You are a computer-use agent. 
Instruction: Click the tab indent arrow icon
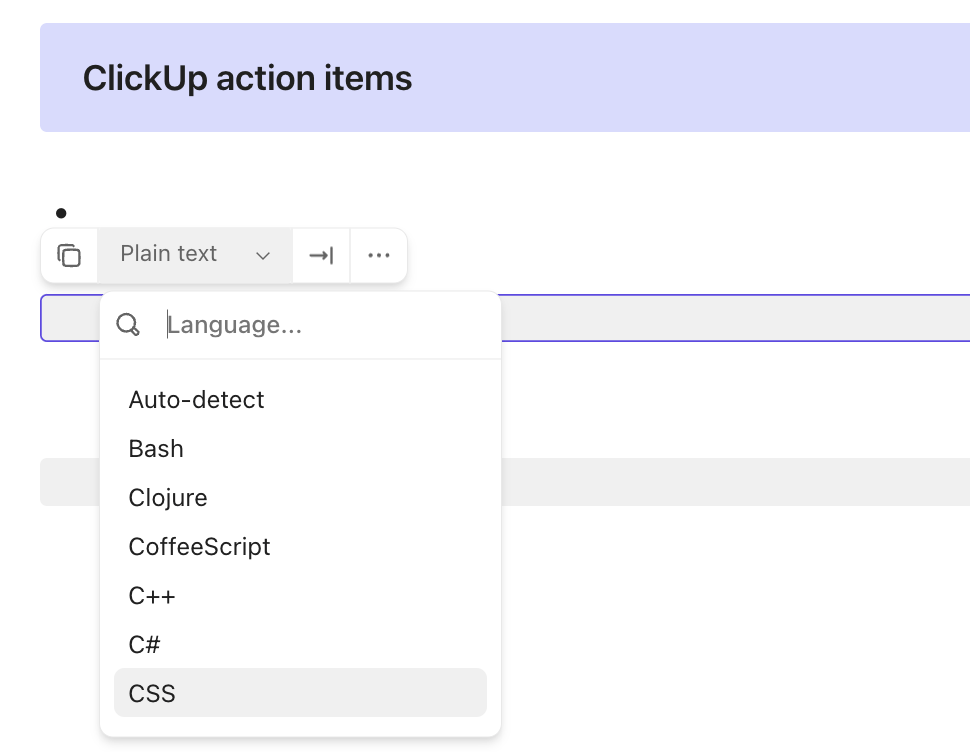coord(321,255)
